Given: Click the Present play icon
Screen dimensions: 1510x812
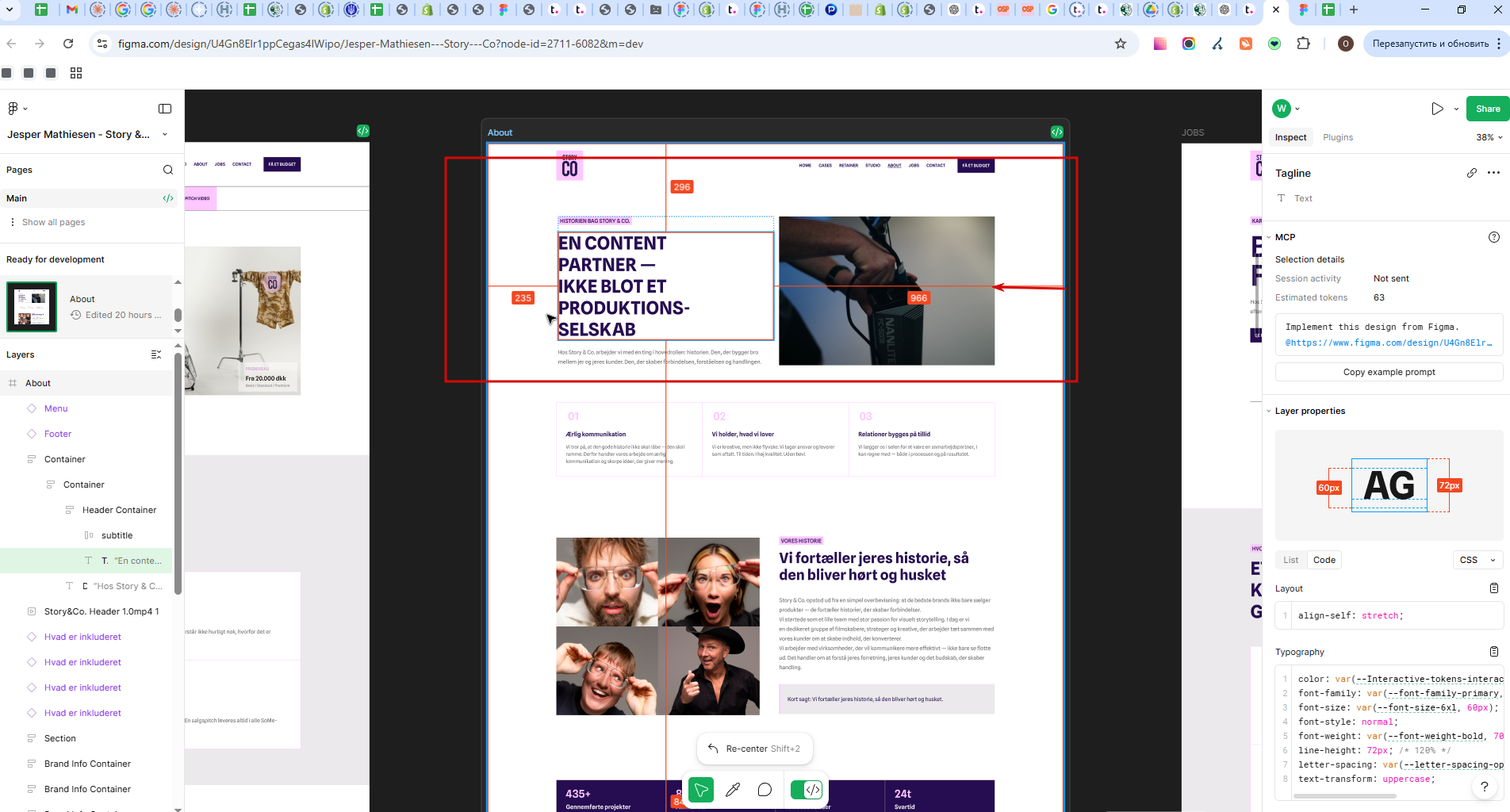Looking at the screenshot, I should coord(1437,109).
